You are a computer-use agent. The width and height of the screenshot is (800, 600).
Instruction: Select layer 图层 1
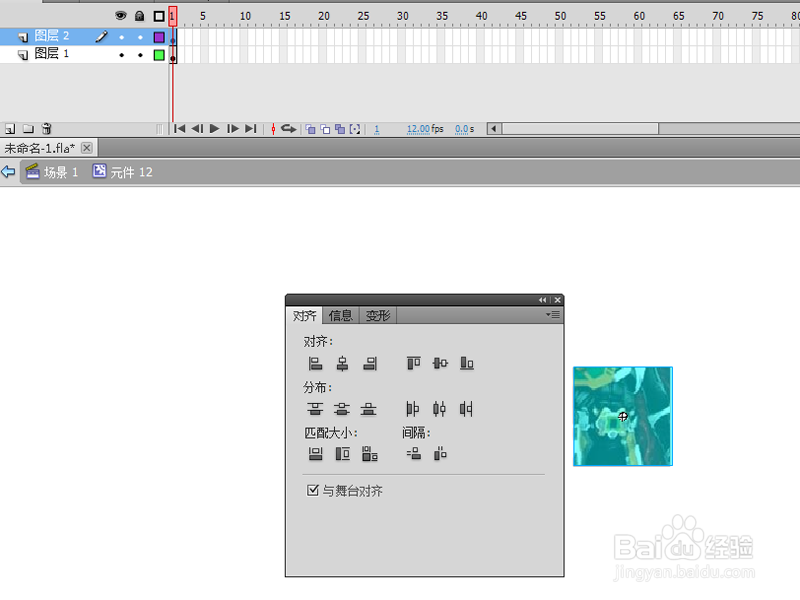[x=84, y=54]
